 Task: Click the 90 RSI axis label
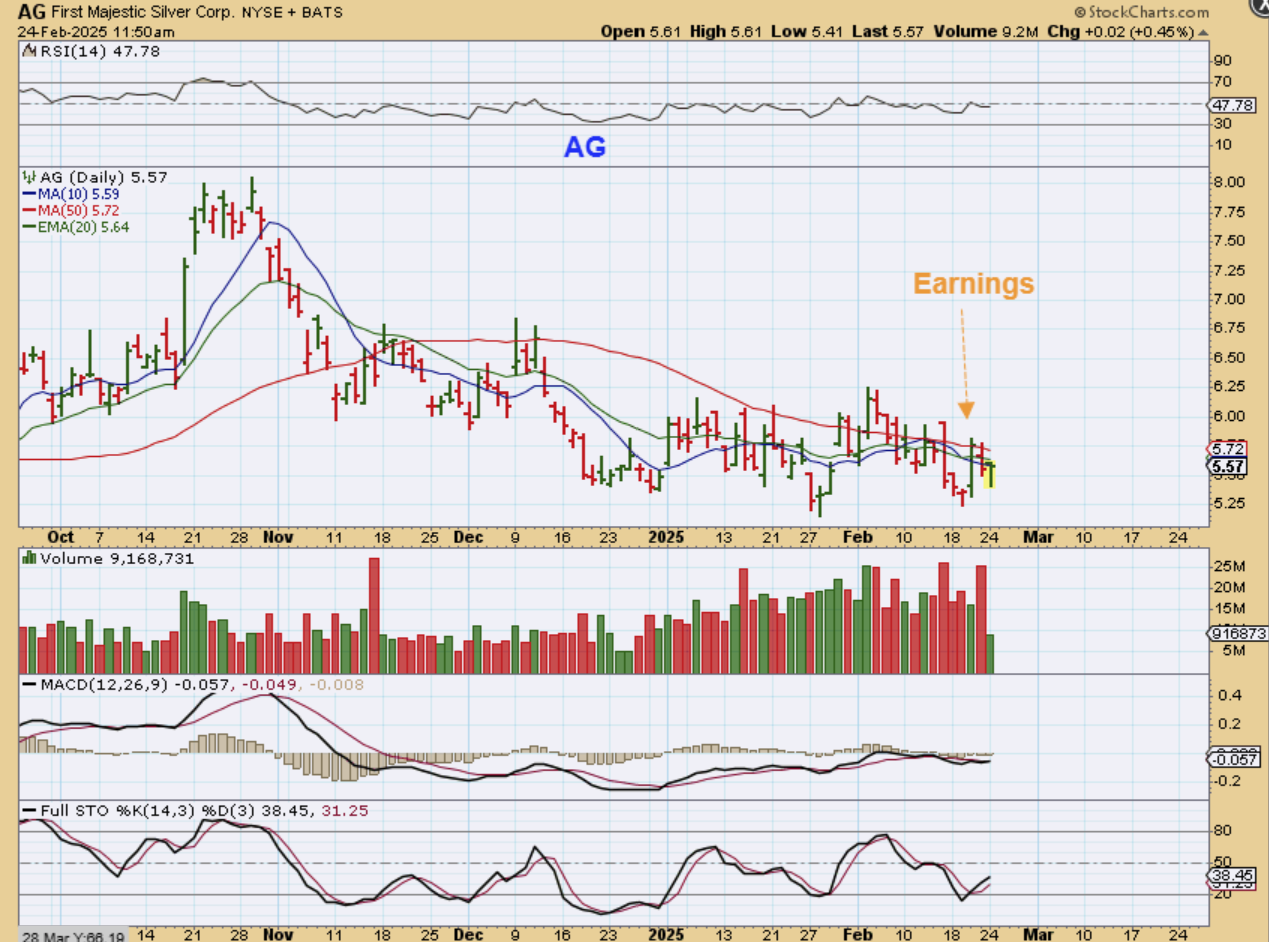point(1222,61)
